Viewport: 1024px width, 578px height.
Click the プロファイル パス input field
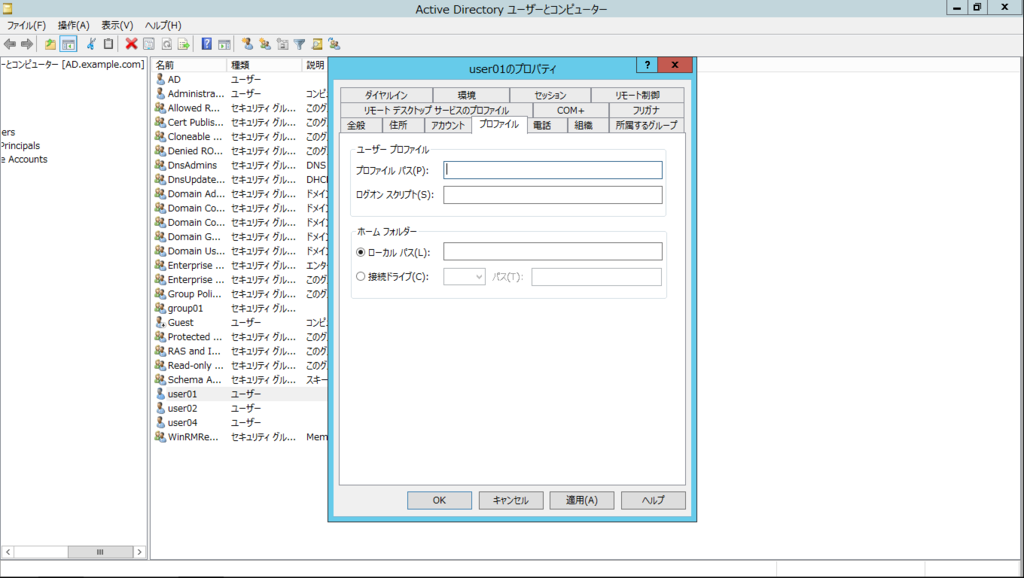coord(552,170)
